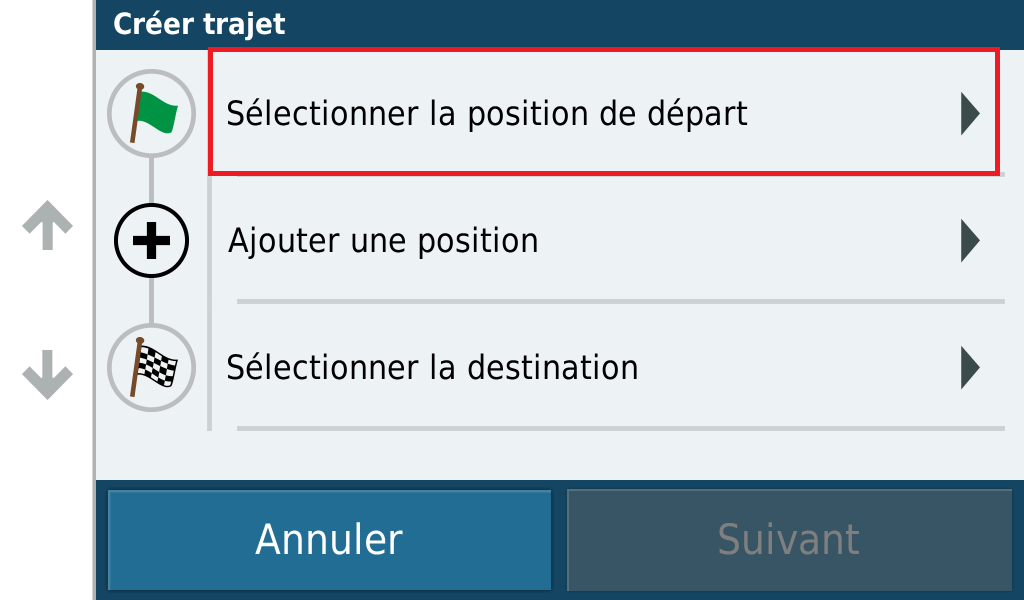Click the vertical divider left of list entries
This screenshot has width=1024, height=600.
[x=210, y=304]
